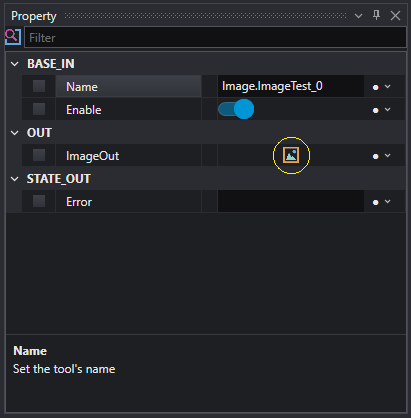Select the Error property label

(x=79, y=202)
